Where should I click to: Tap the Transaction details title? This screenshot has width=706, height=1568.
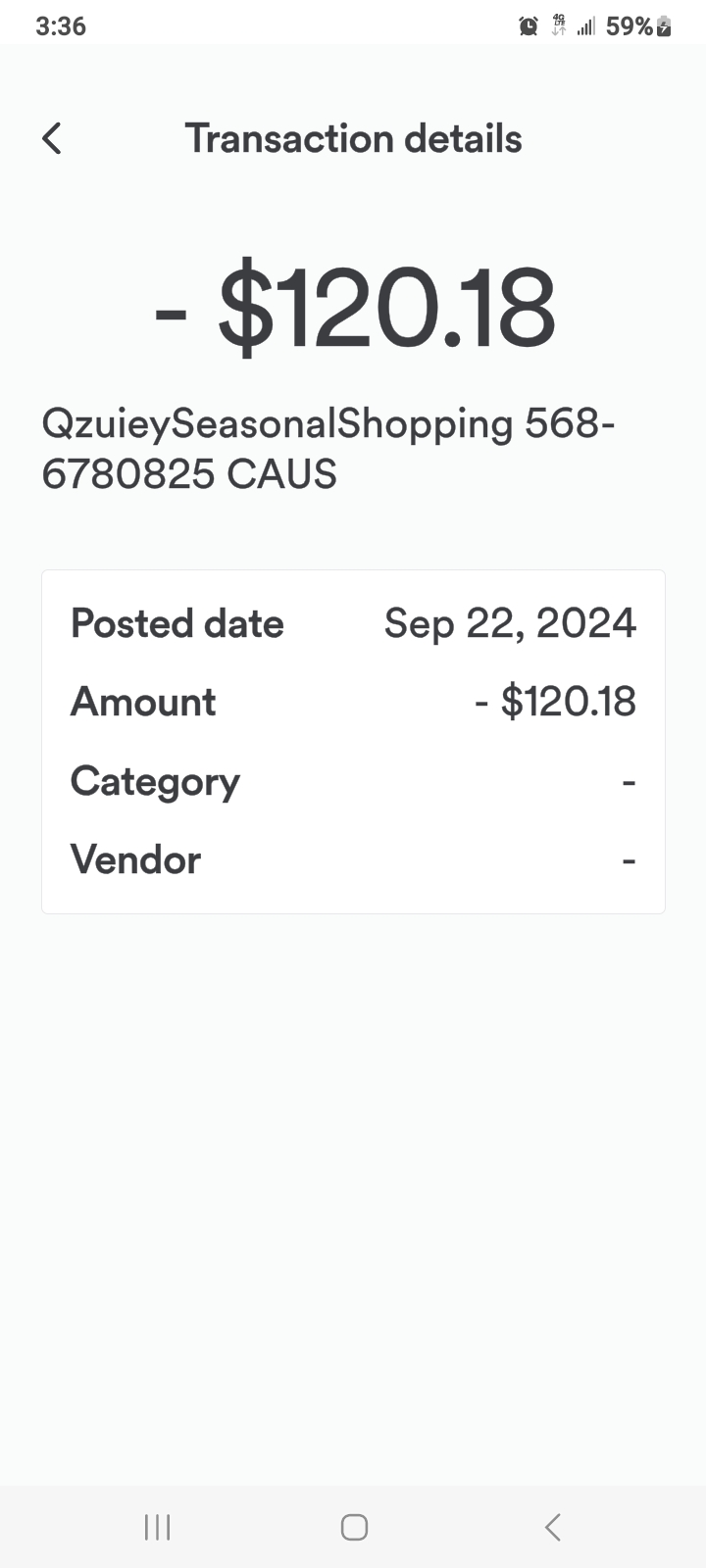click(353, 139)
